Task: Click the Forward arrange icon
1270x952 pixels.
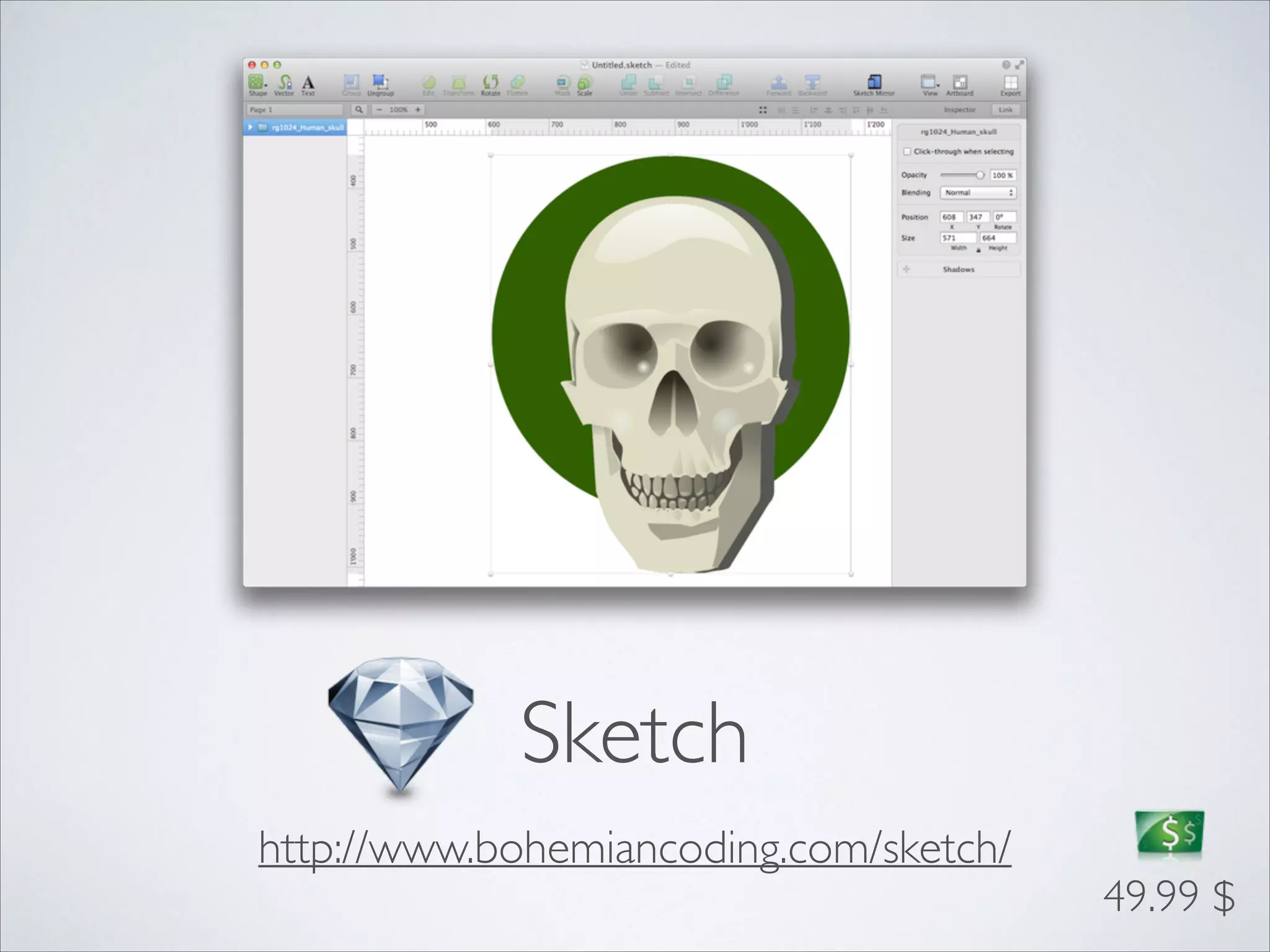Action: [x=779, y=85]
